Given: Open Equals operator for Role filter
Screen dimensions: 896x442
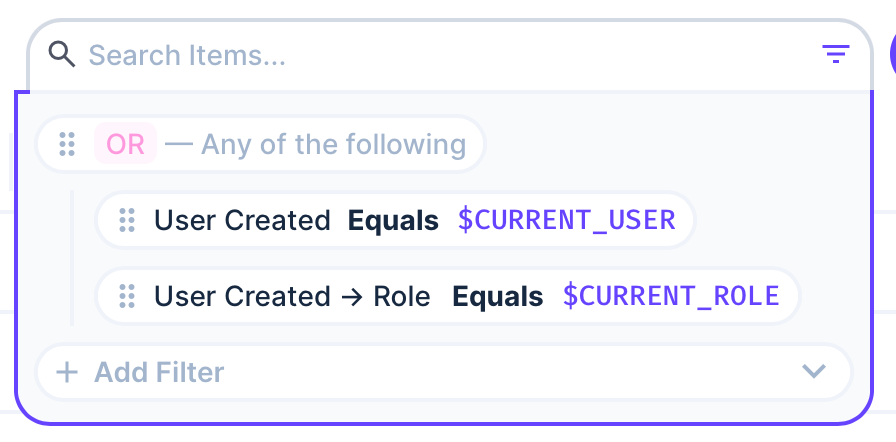Looking at the screenshot, I should [x=498, y=296].
